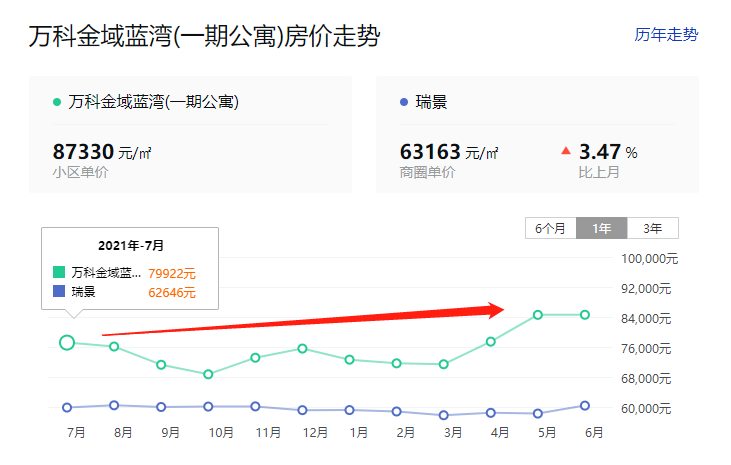
Task: Click the 60,000元 axis label
Action: [646, 409]
